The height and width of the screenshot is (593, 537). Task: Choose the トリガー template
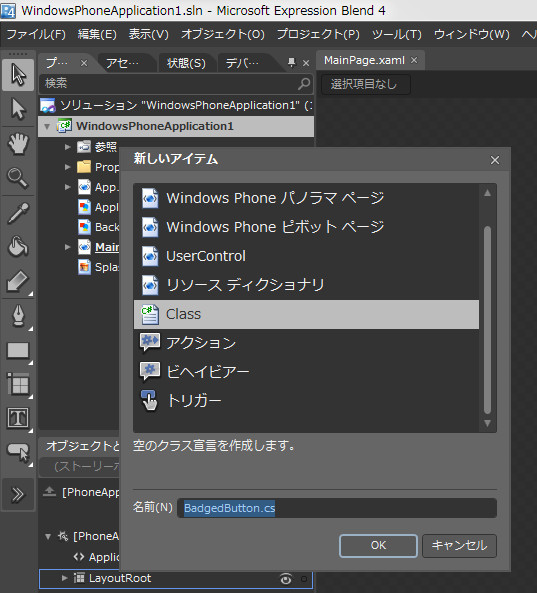point(306,401)
